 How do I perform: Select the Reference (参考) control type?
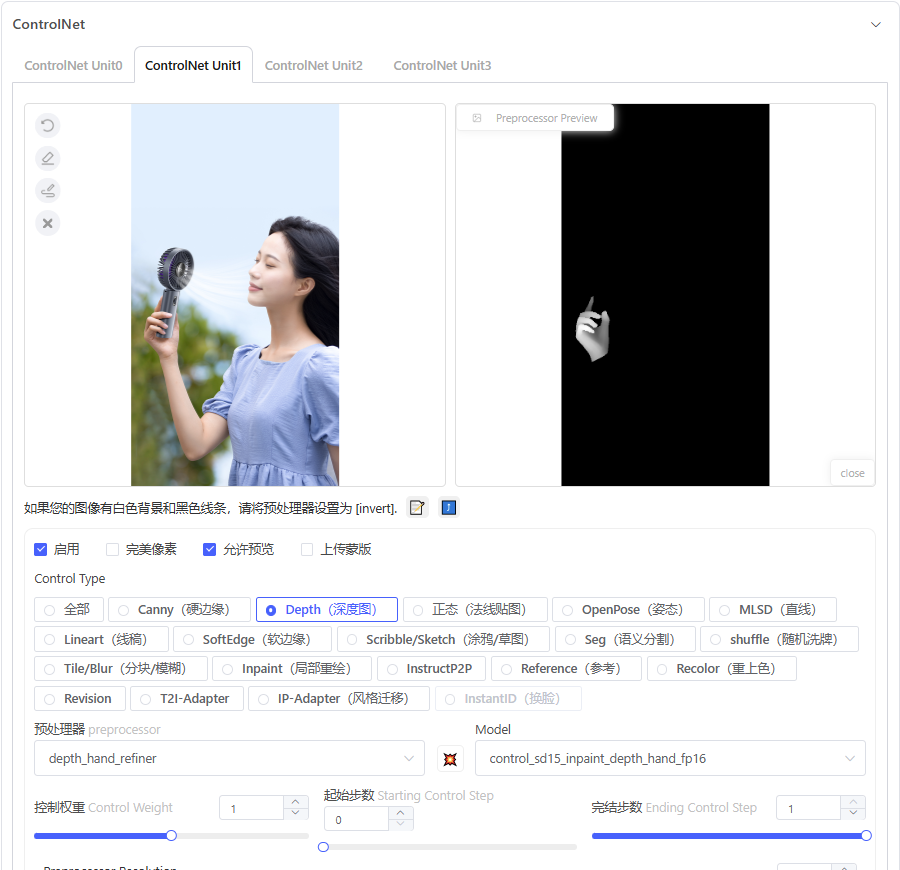[566, 669]
